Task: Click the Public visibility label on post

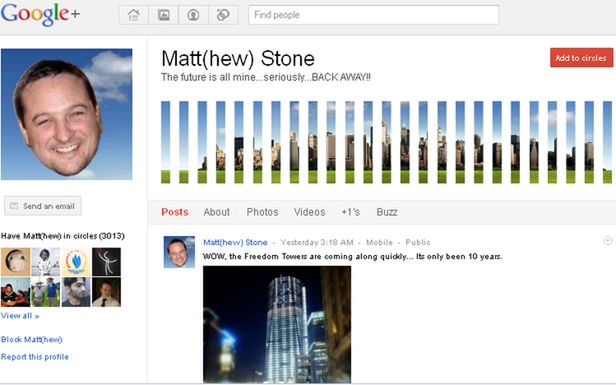Action: click(x=418, y=242)
